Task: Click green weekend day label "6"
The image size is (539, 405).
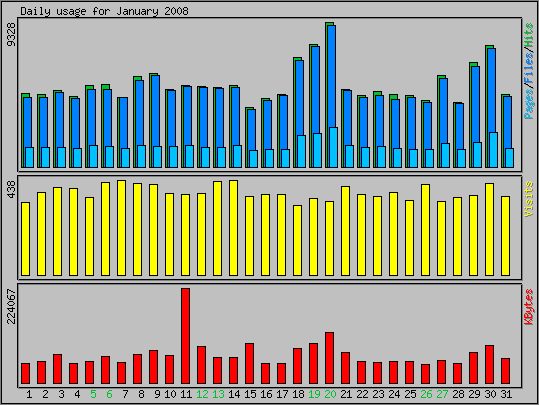Action: (109, 394)
